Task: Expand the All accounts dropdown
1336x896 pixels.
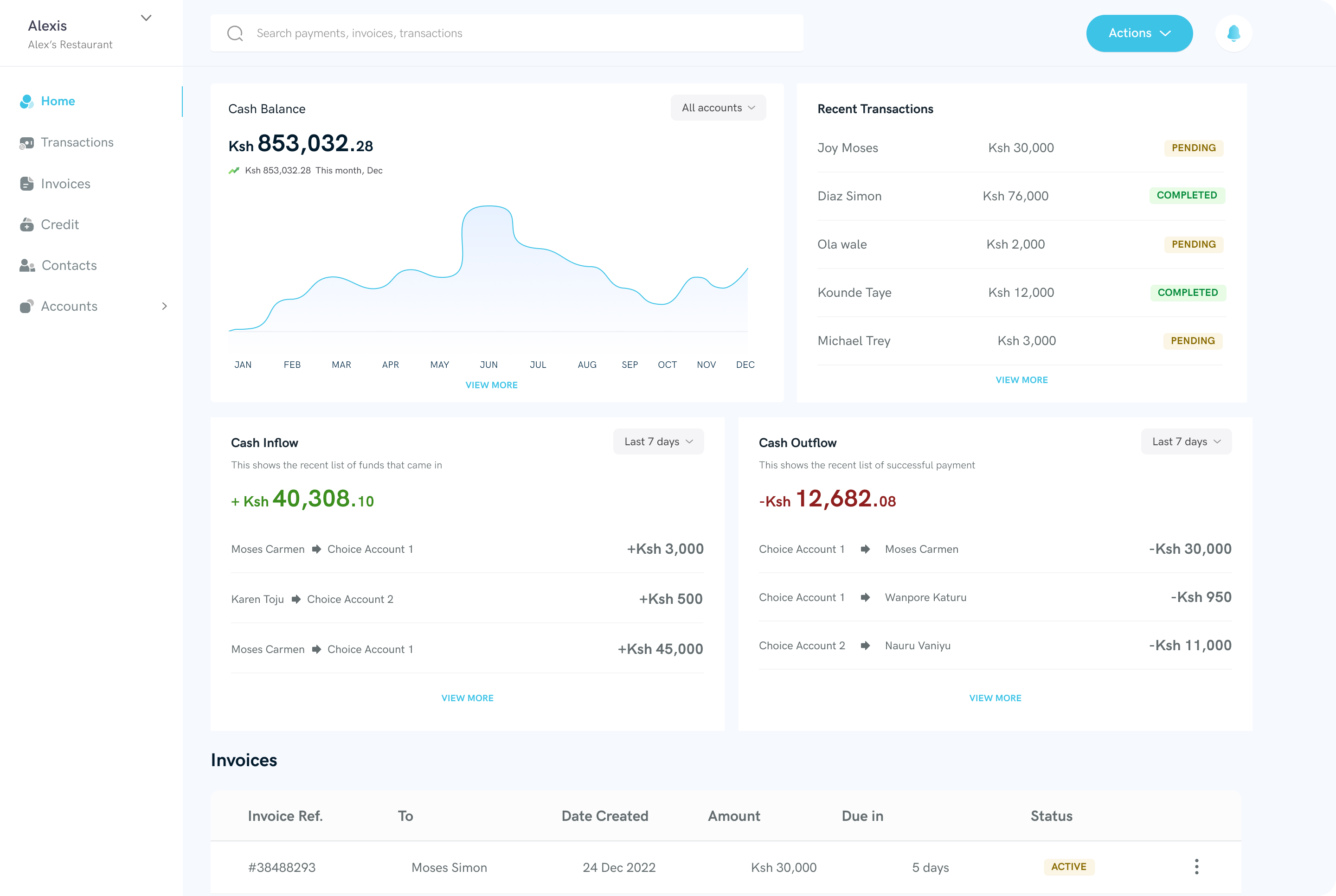Action: click(718, 108)
